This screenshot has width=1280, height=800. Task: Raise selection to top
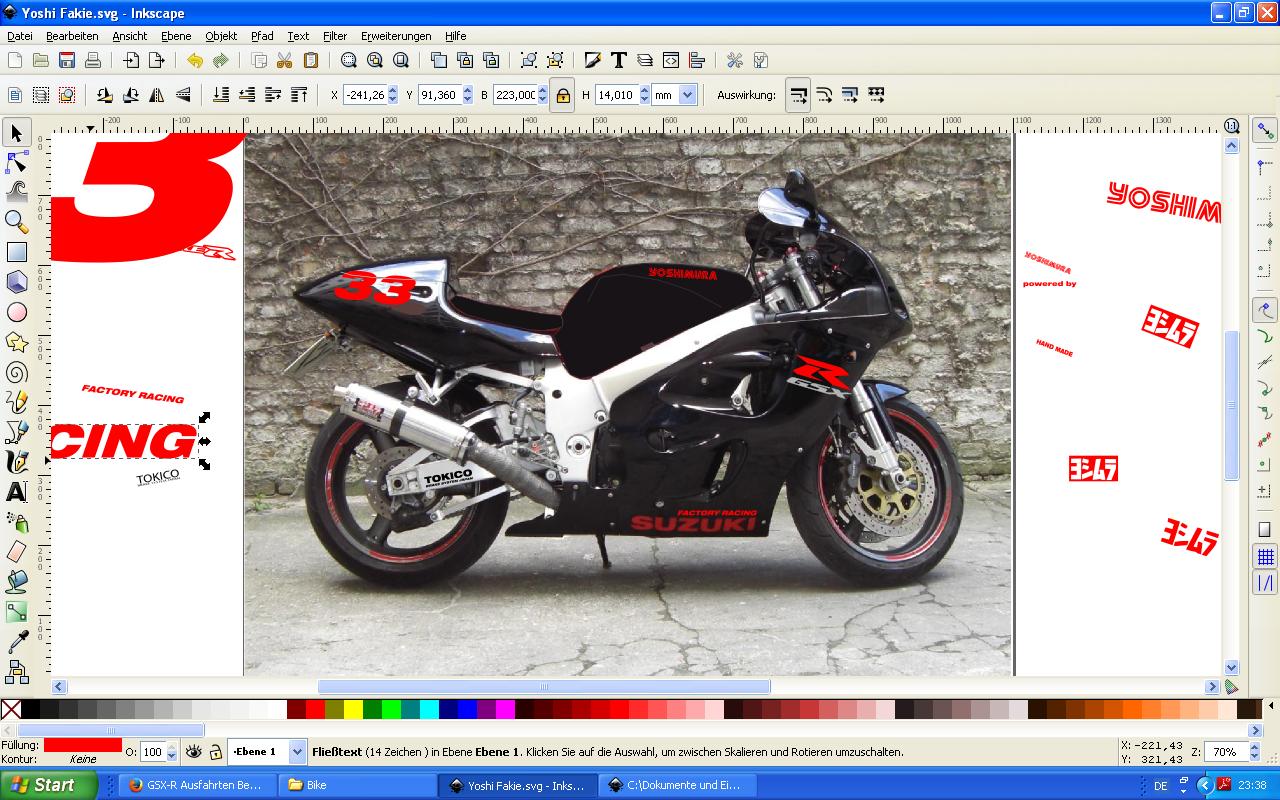(x=299, y=95)
